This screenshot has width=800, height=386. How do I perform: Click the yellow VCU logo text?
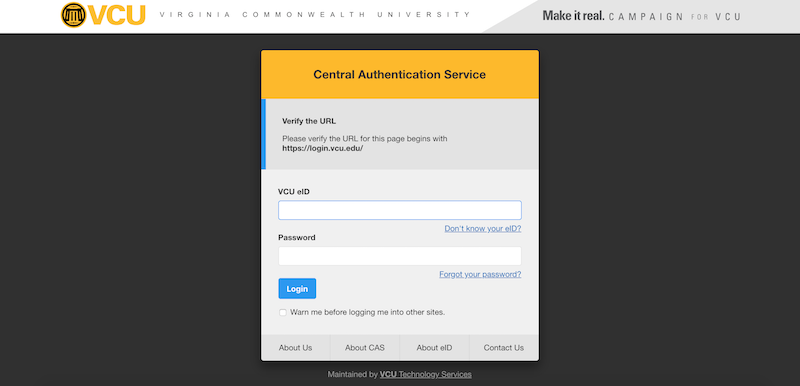click(x=117, y=15)
